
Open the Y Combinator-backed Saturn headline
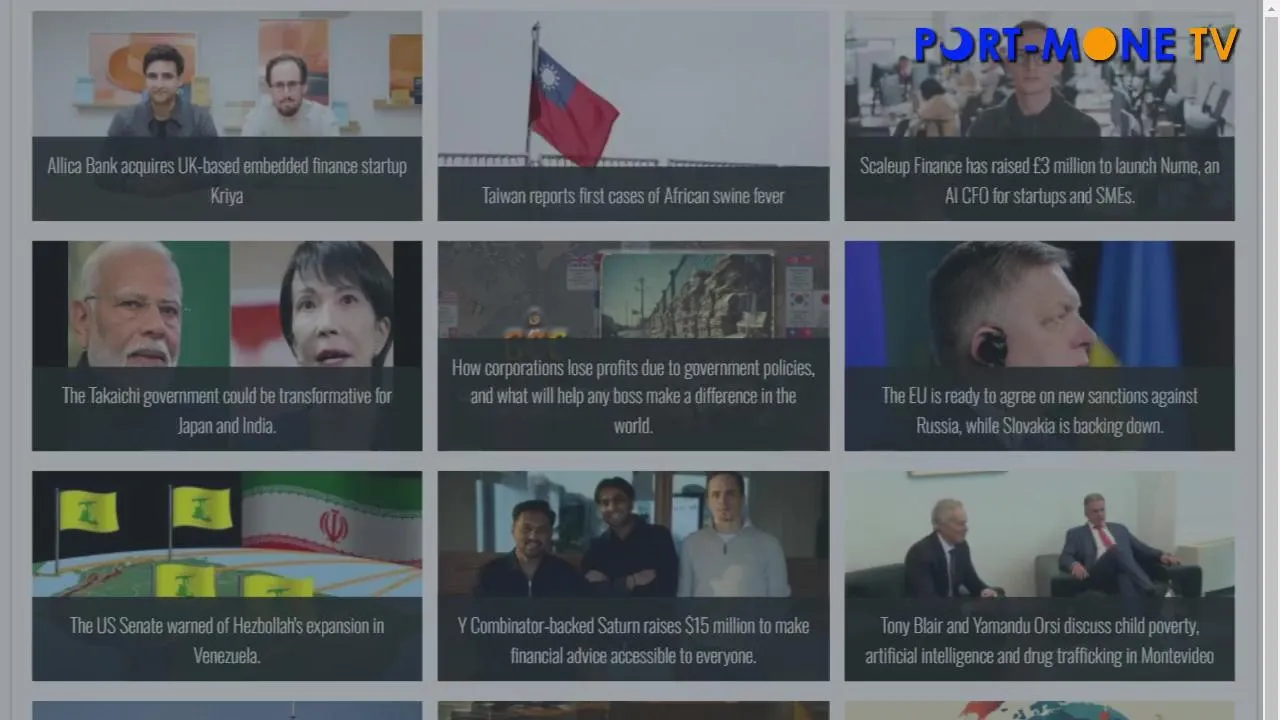(633, 640)
